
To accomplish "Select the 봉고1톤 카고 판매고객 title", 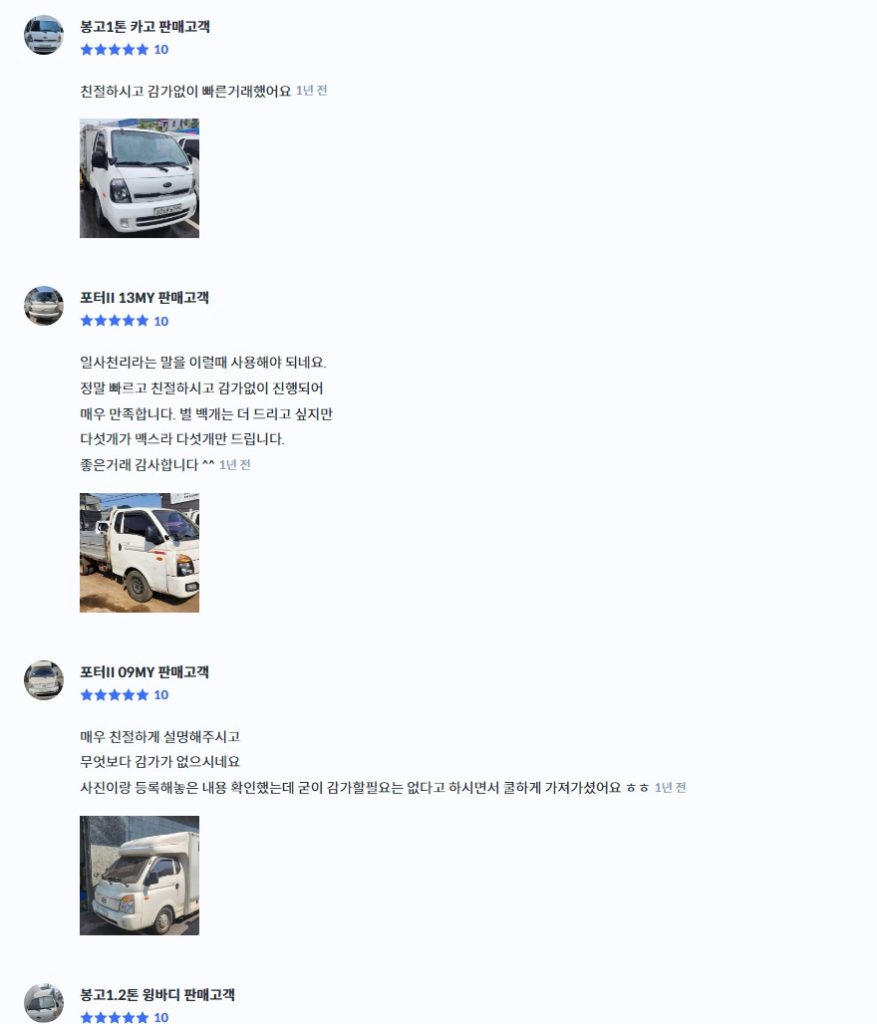I will (145, 27).
